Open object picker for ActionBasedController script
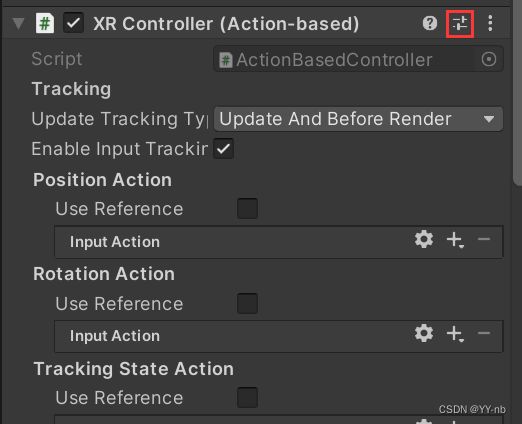The height and width of the screenshot is (424, 522). [489, 59]
